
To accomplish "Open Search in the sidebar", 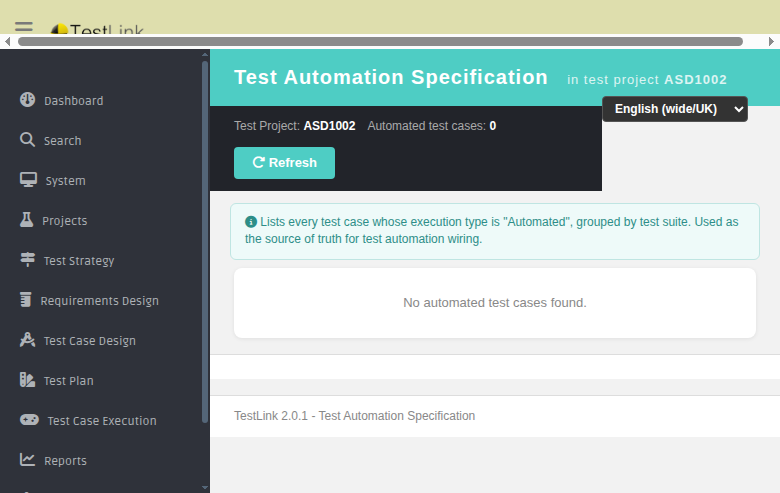I will (x=63, y=141).
